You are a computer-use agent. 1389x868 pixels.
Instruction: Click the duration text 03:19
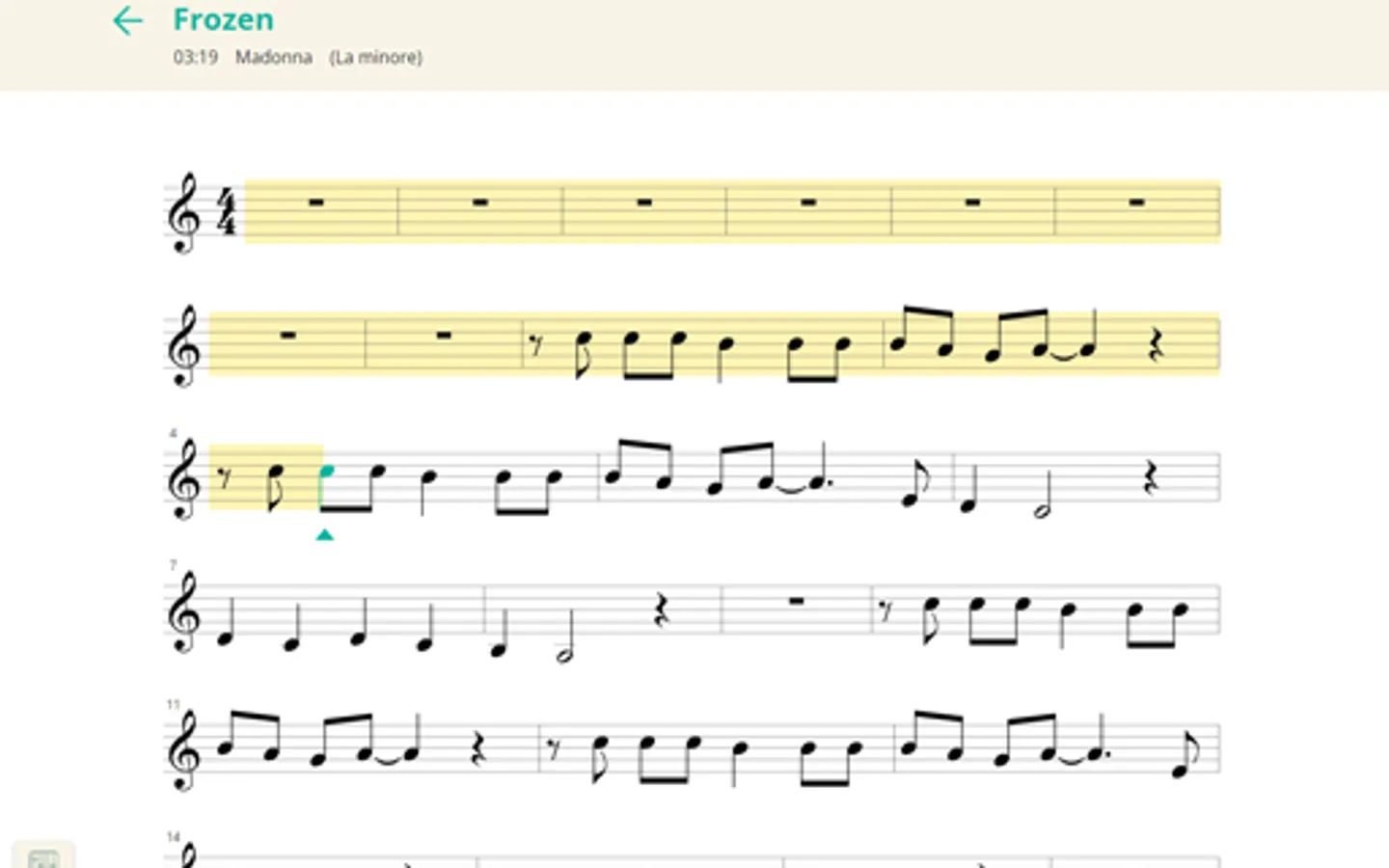click(195, 57)
